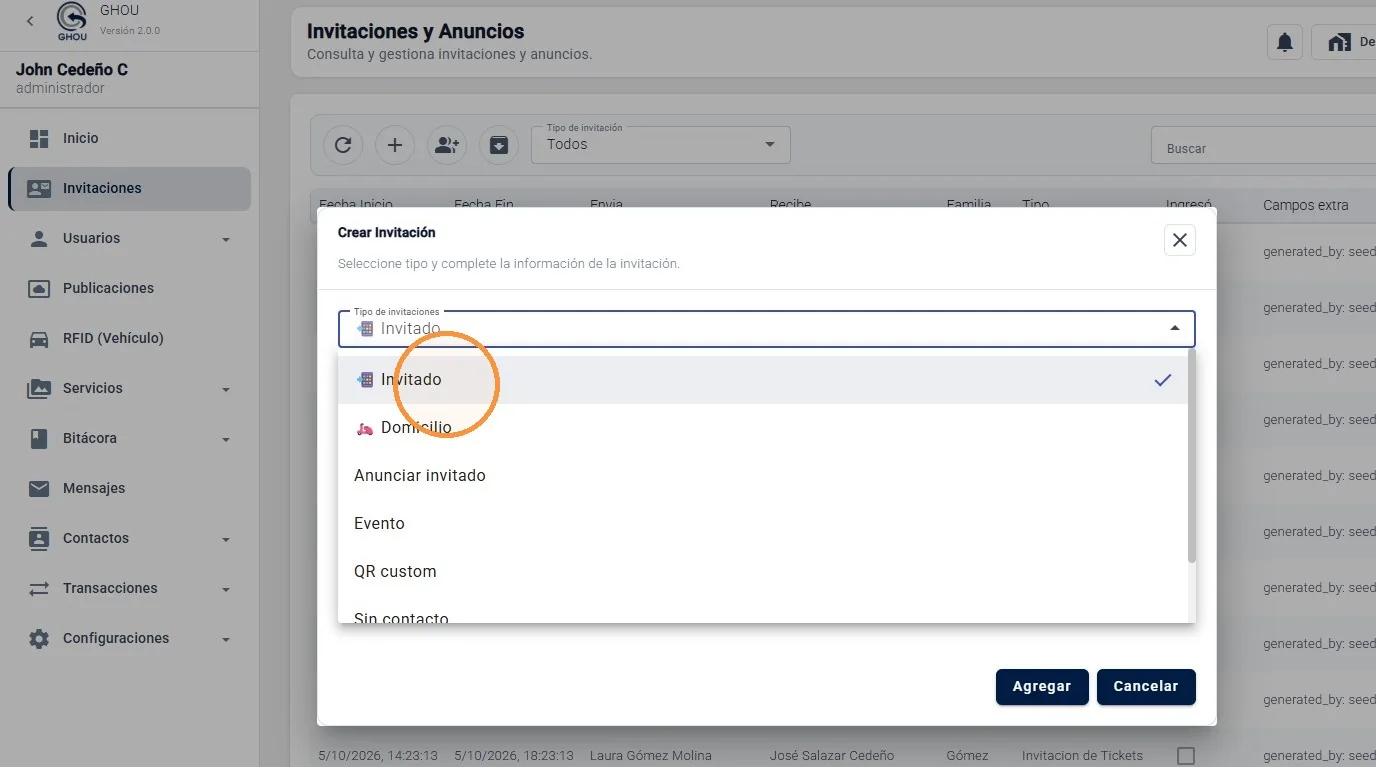1376x767 pixels.
Task: Click the Cancelar button
Action: pos(1146,687)
